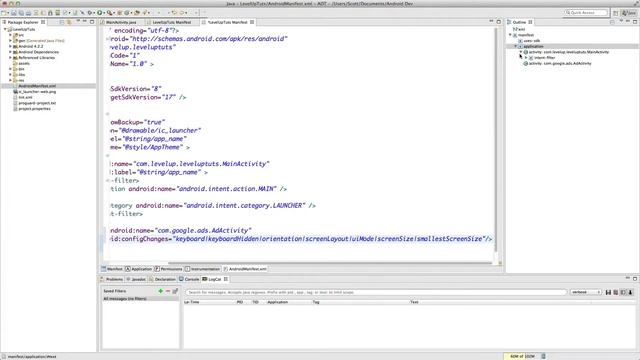The image size is (640, 360).
Task: Expand the libs folder
Action: point(11,75)
